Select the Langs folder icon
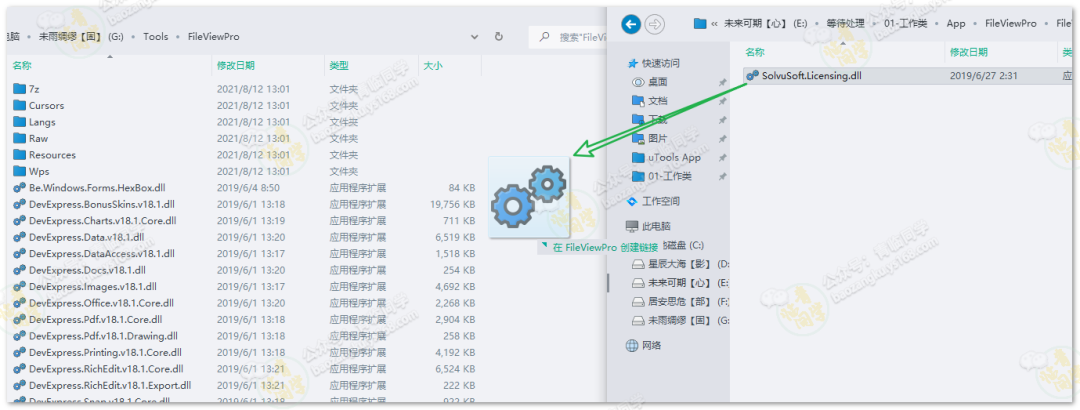Screen dimensions: 1080x410 (19, 122)
